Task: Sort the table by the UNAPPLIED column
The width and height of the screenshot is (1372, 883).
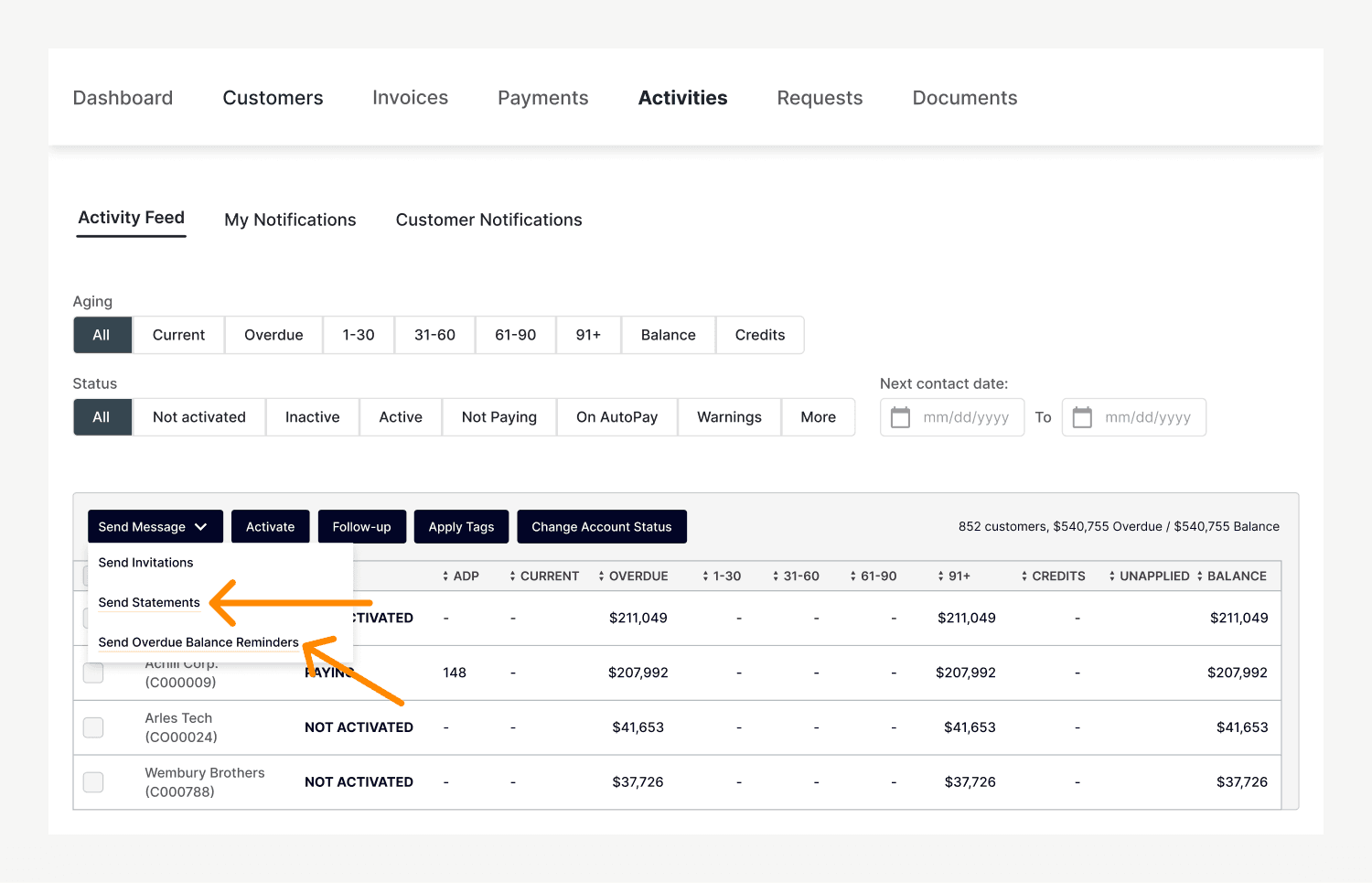Action: click(x=1149, y=576)
